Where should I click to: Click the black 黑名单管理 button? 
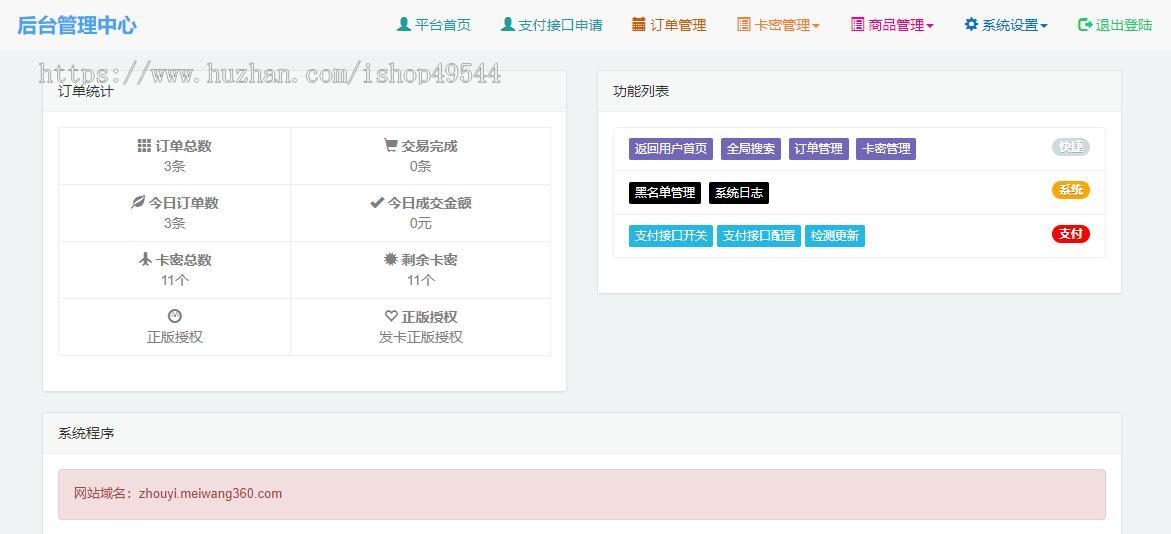(665, 193)
